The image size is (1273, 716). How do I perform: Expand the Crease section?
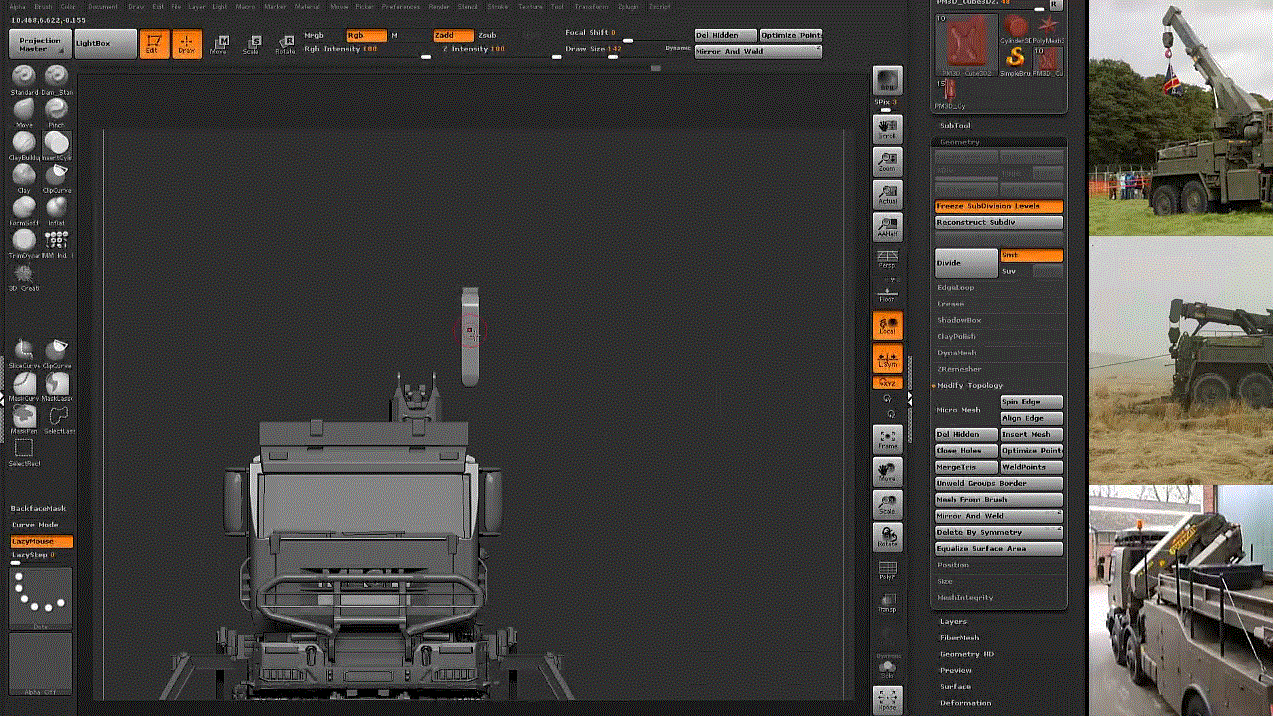951,304
